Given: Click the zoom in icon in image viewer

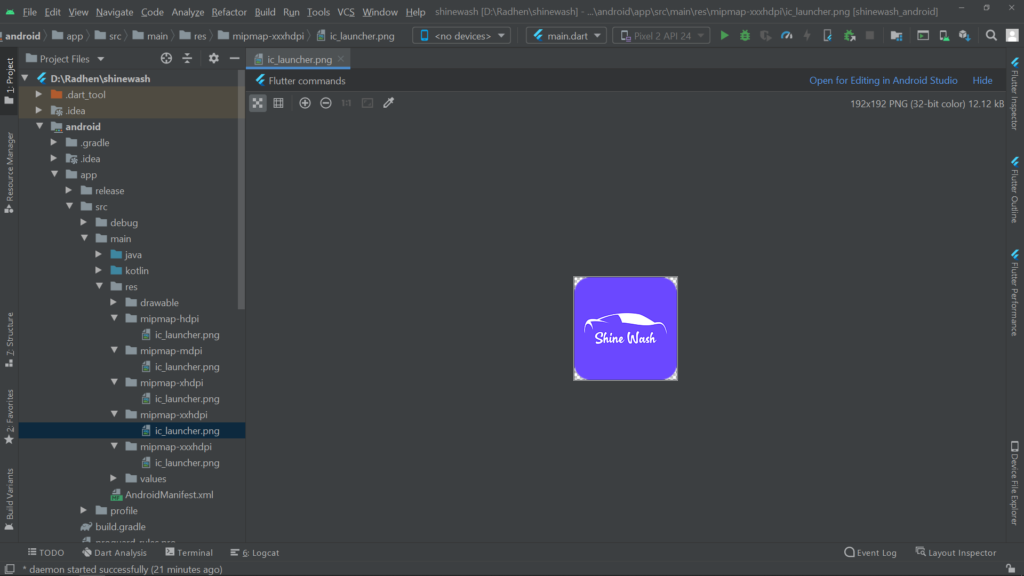Looking at the screenshot, I should coord(305,103).
